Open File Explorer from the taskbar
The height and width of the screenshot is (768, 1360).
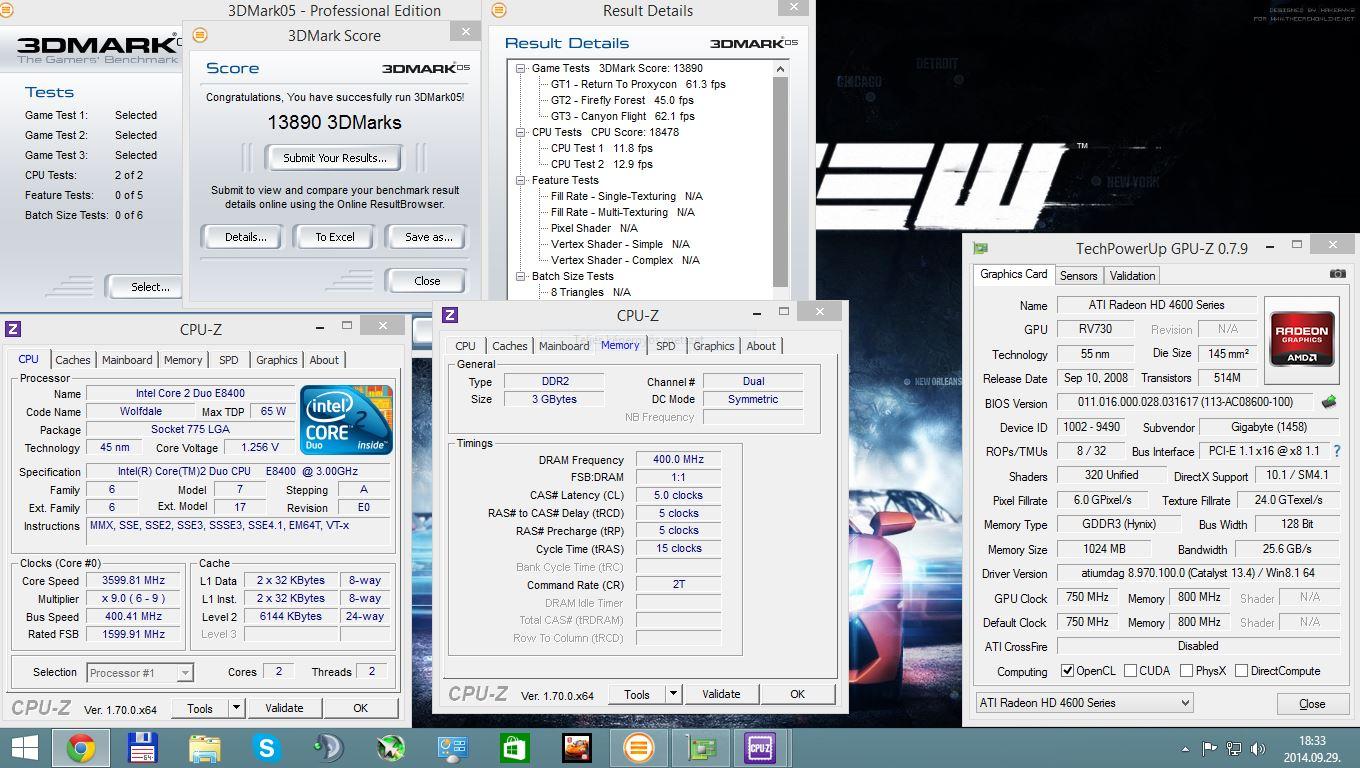205,748
